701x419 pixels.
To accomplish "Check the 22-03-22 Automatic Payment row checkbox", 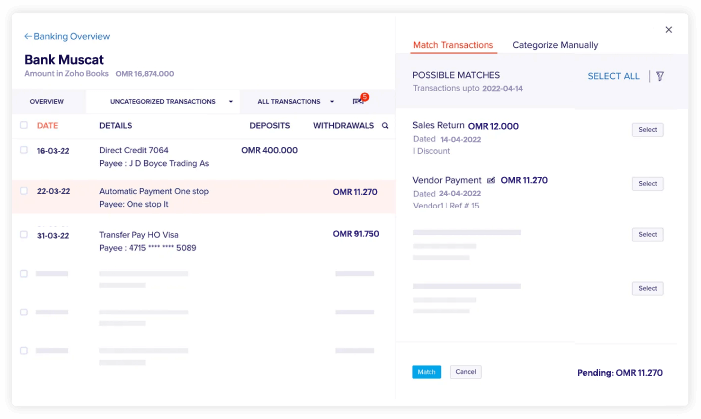I will (24, 191).
